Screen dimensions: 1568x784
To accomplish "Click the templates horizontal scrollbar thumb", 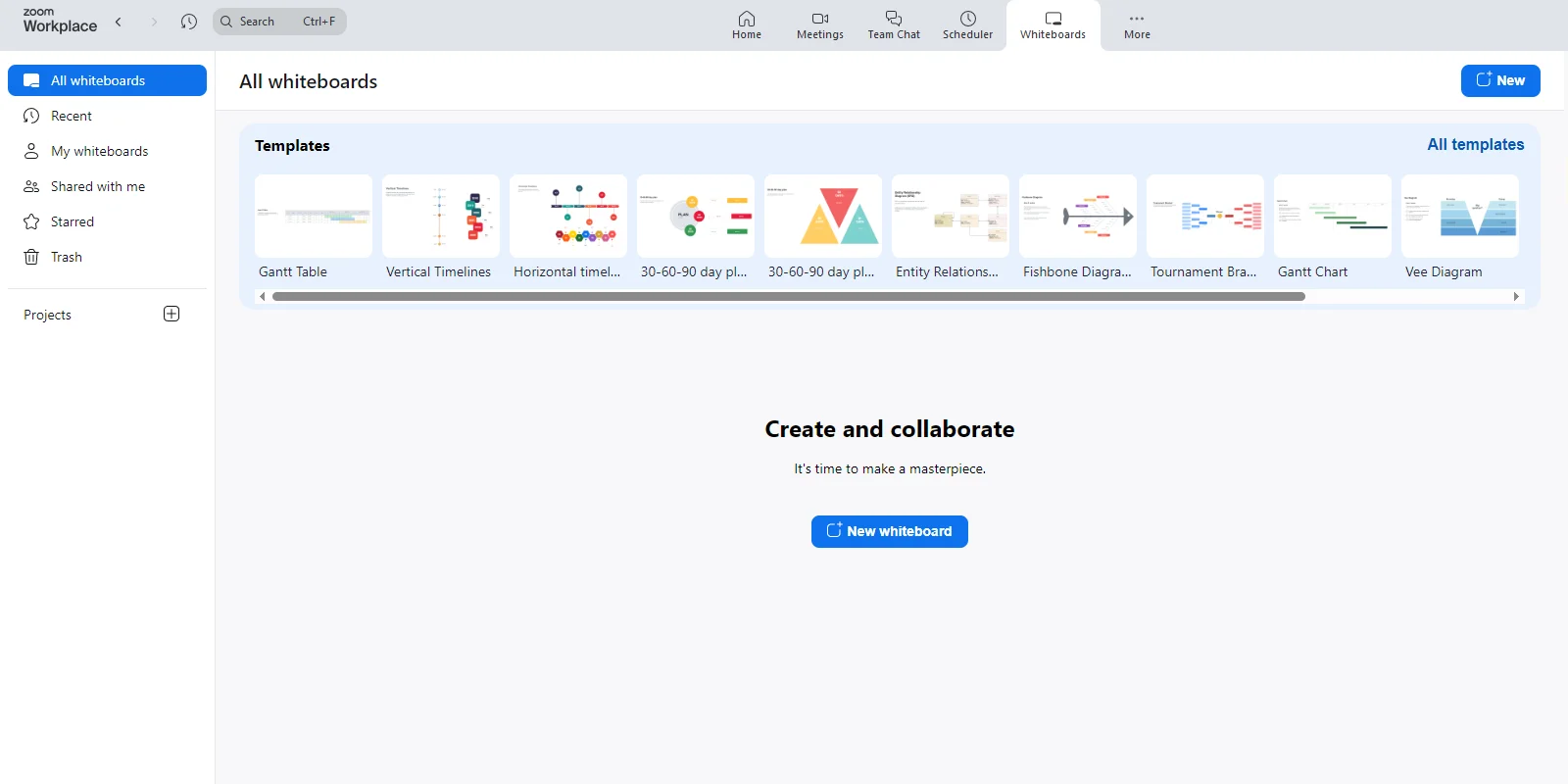I will pyautogui.click(x=788, y=296).
